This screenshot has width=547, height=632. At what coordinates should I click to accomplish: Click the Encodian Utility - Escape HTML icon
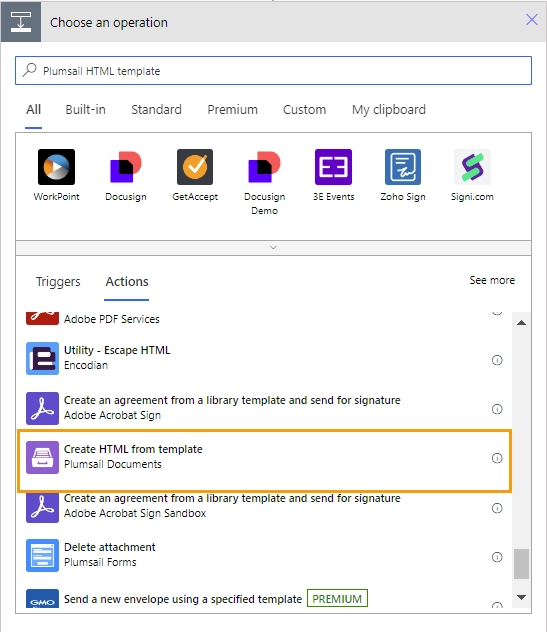point(42,358)
